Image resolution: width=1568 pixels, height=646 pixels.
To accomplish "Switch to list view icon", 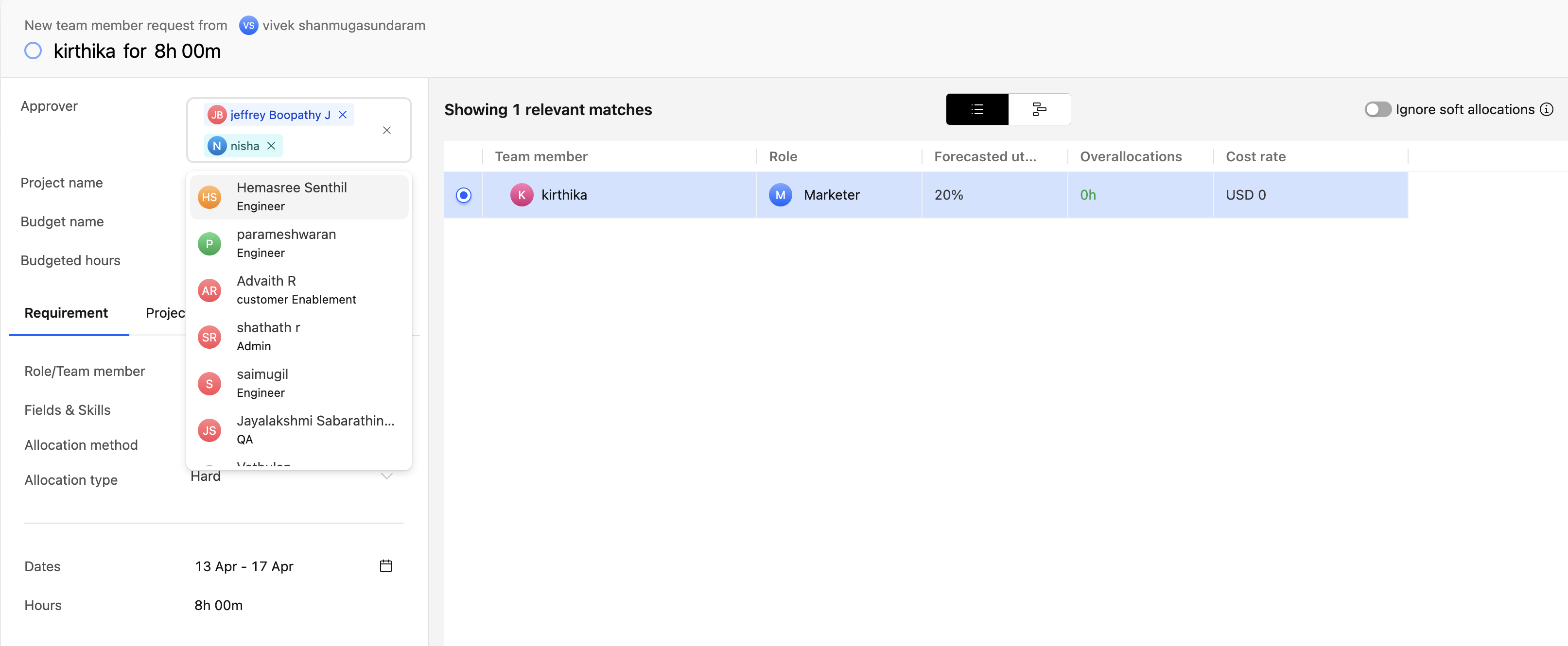I will click(977, 109).
